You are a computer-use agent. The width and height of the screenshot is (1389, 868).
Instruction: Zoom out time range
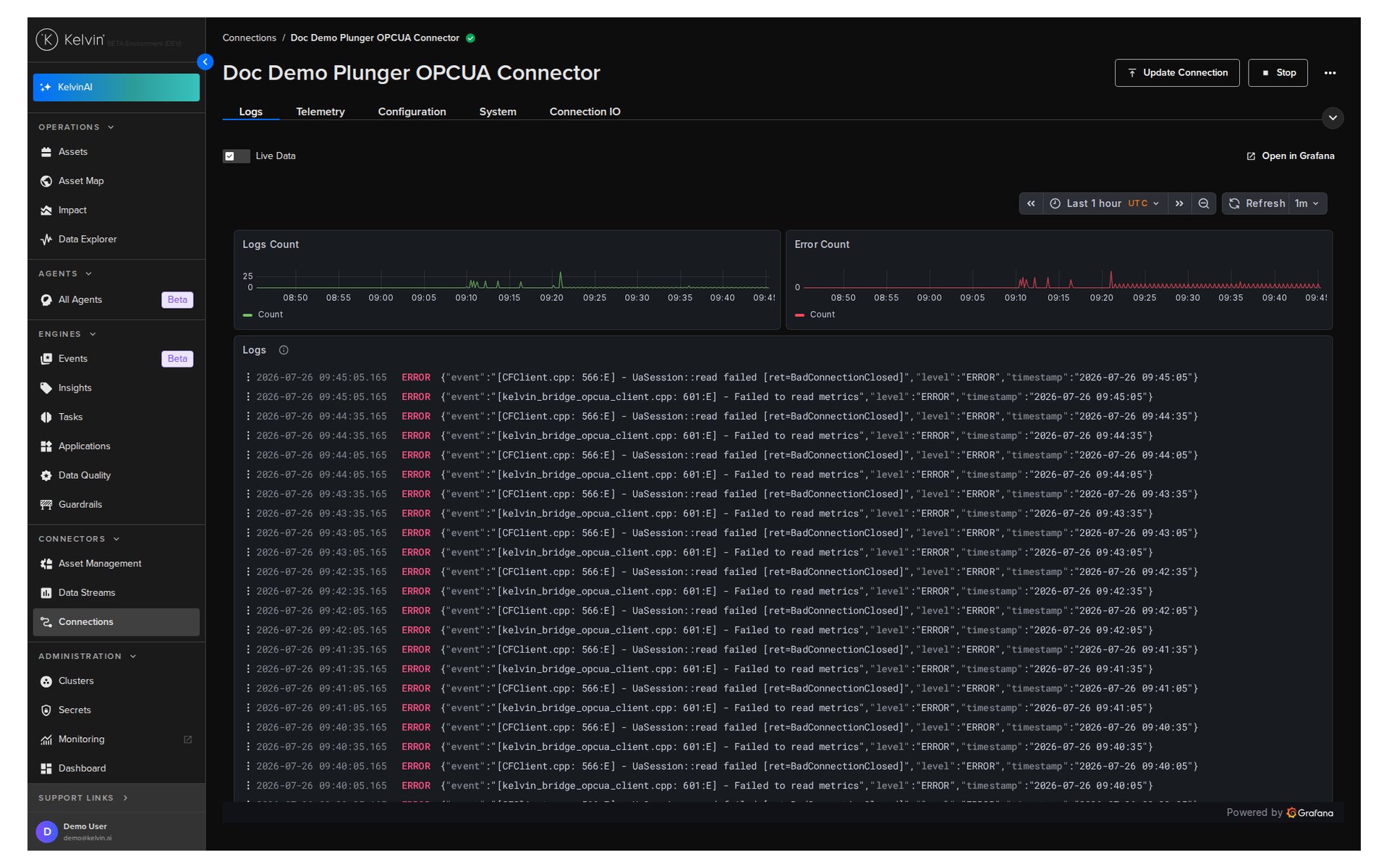click(x=1203, y=204)
